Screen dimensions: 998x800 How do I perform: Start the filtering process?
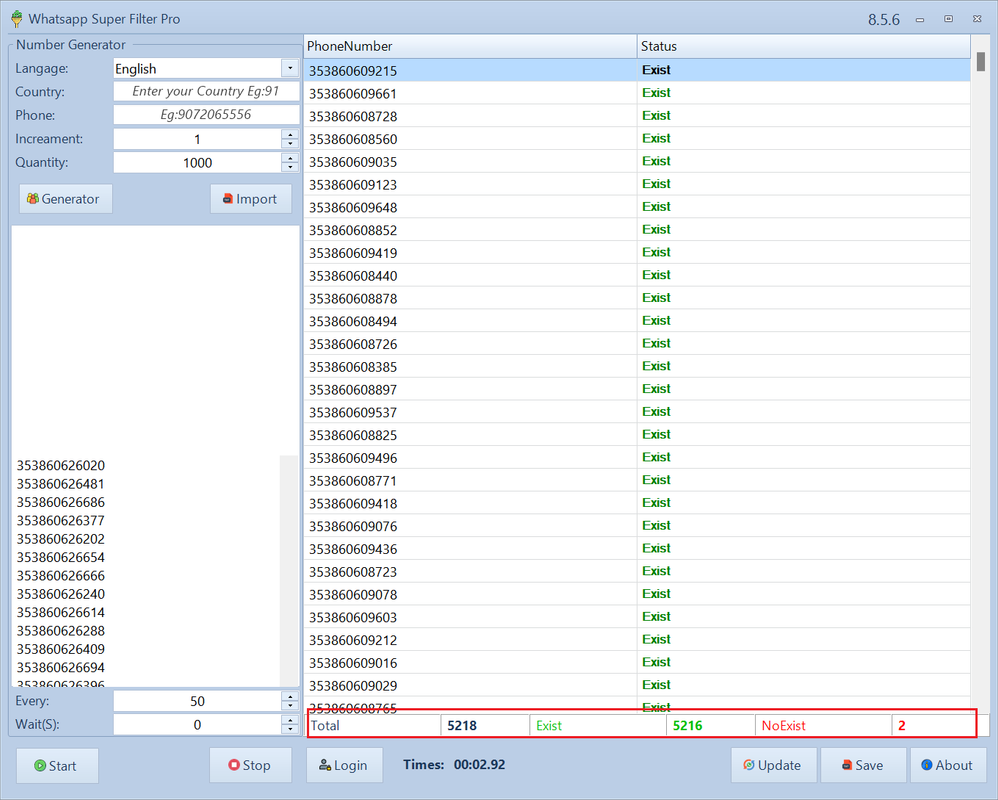pyautogui.click(x=57, y=766)
